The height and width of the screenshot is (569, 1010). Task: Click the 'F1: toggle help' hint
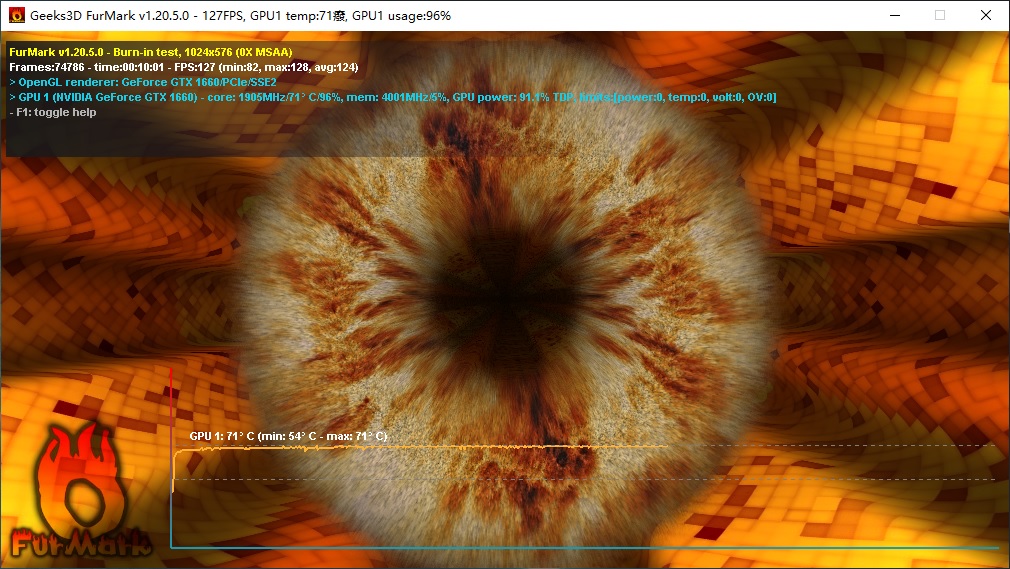coord(53,112)
